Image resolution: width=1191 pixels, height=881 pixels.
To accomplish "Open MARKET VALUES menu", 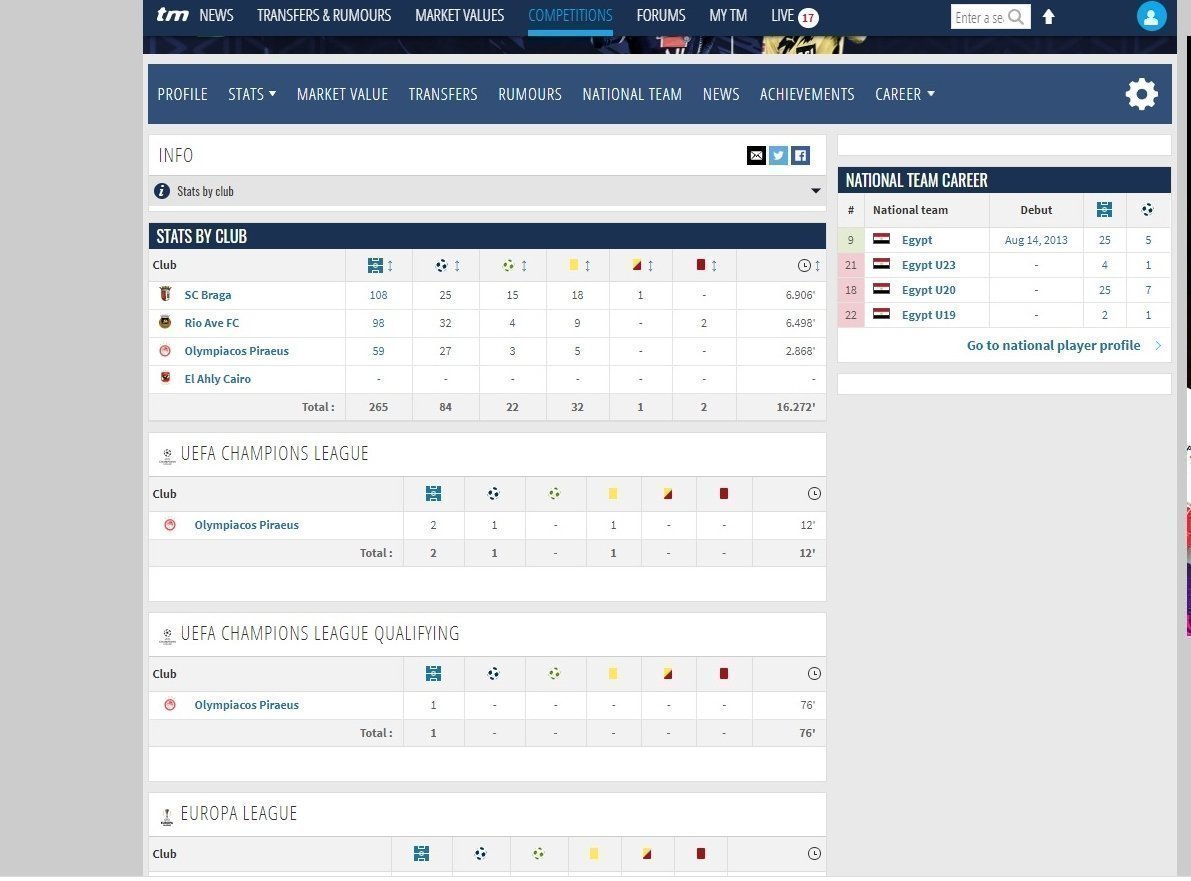I will 460,15.
